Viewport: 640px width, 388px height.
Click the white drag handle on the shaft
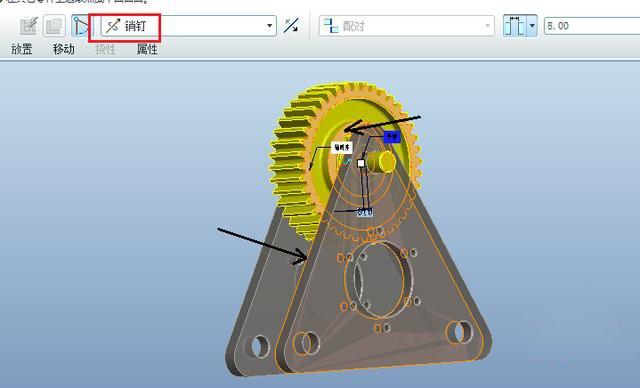pyautogui.click(x=361, y=163)
